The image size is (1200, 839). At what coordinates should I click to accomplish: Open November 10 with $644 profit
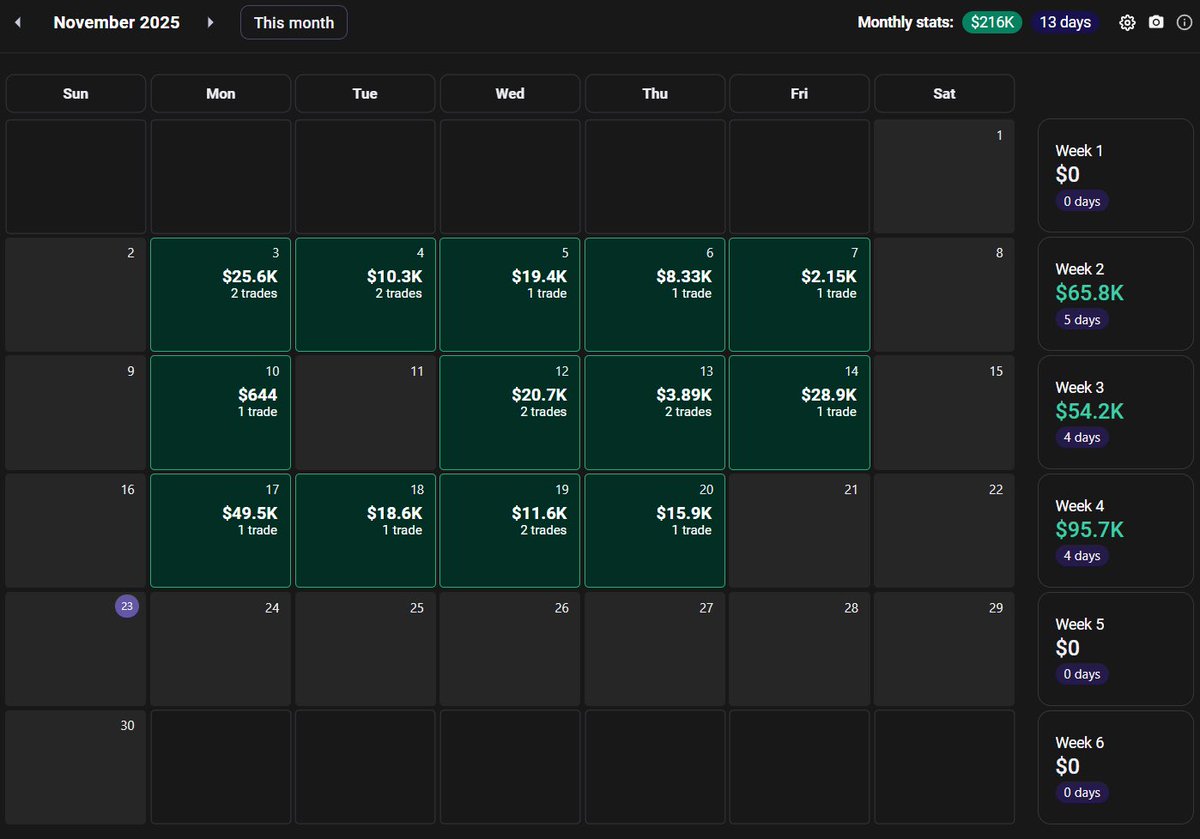220,412
